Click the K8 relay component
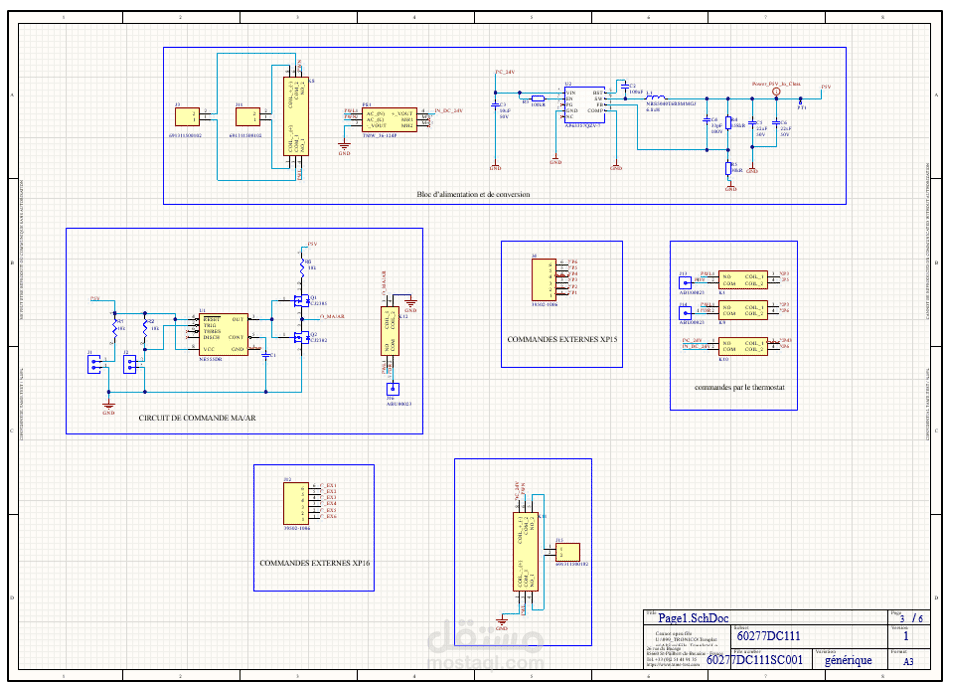 pyautogui.click(x=296, y=116)
